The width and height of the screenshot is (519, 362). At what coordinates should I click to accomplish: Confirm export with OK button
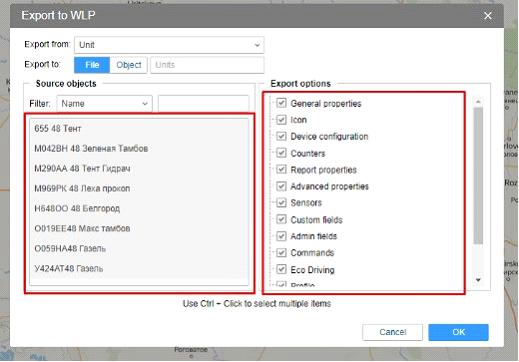458,332
